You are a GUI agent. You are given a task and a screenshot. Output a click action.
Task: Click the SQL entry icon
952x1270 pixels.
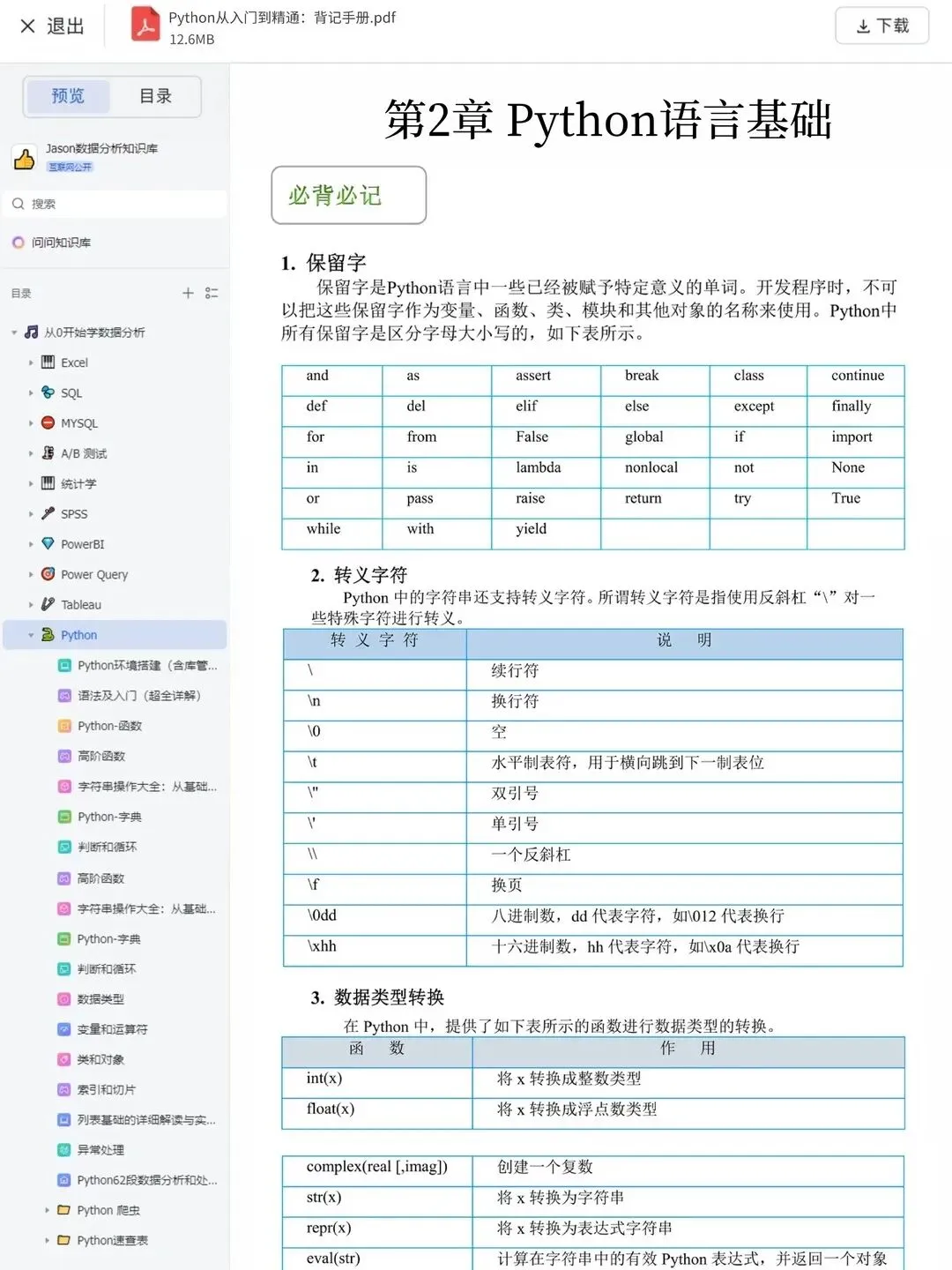[x=48, y=392]
